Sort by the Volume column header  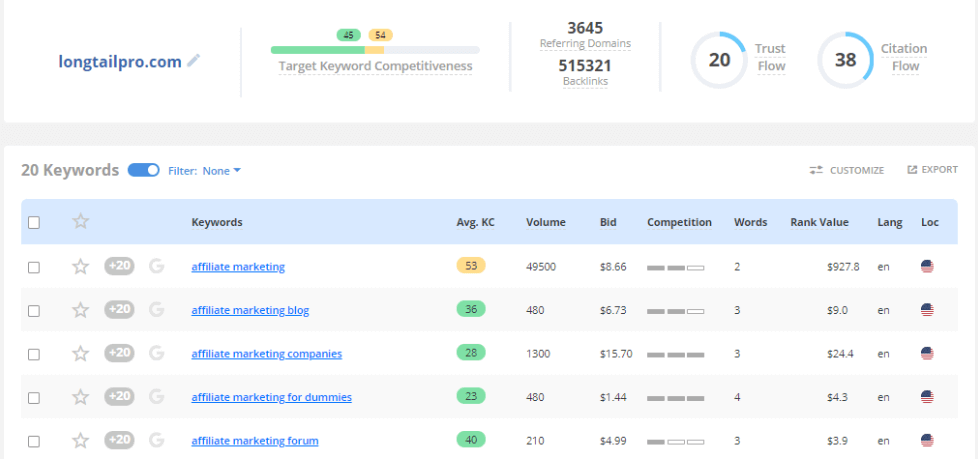coord(545,222)
